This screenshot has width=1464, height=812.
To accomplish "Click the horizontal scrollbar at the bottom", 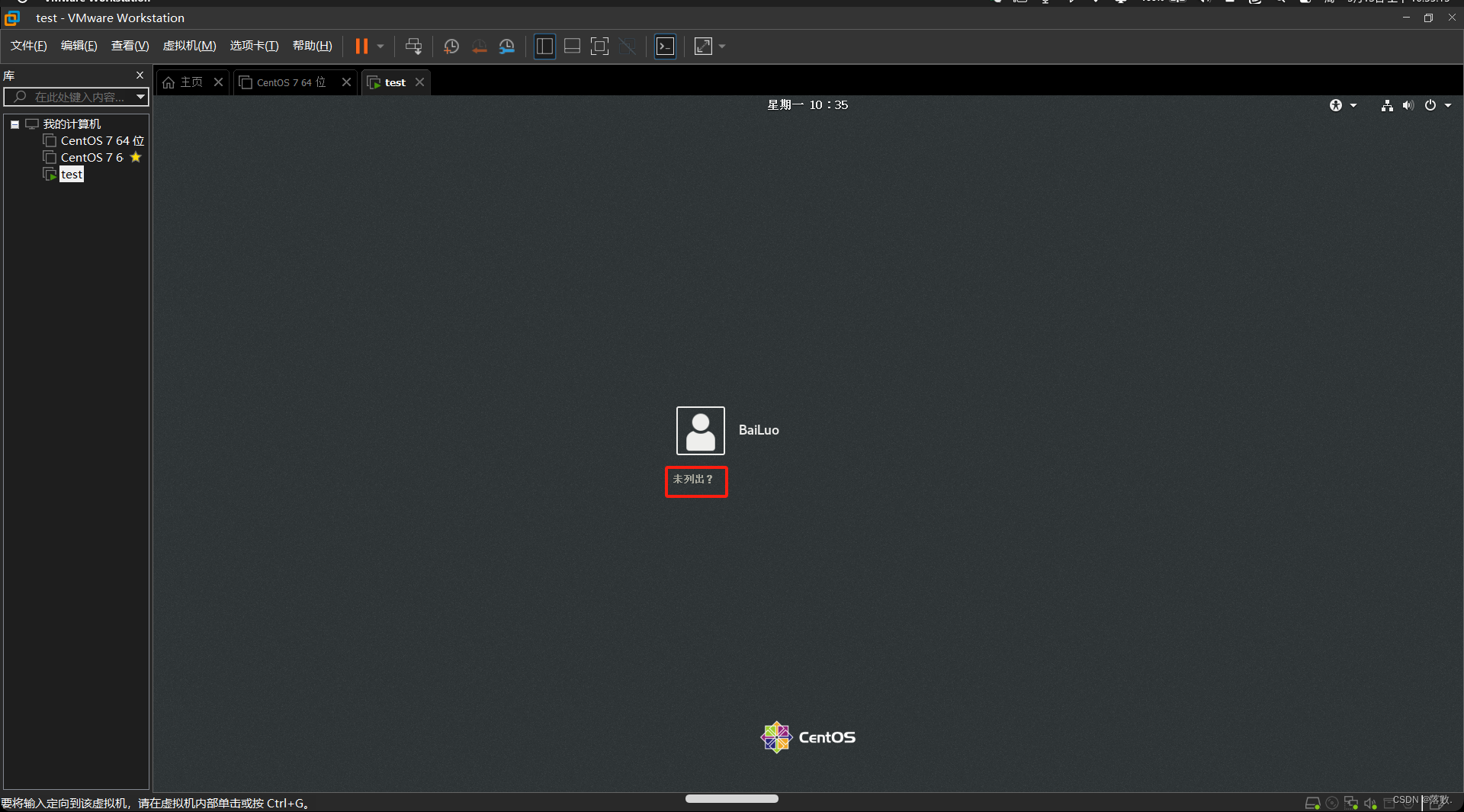I will tap(731, 798).
